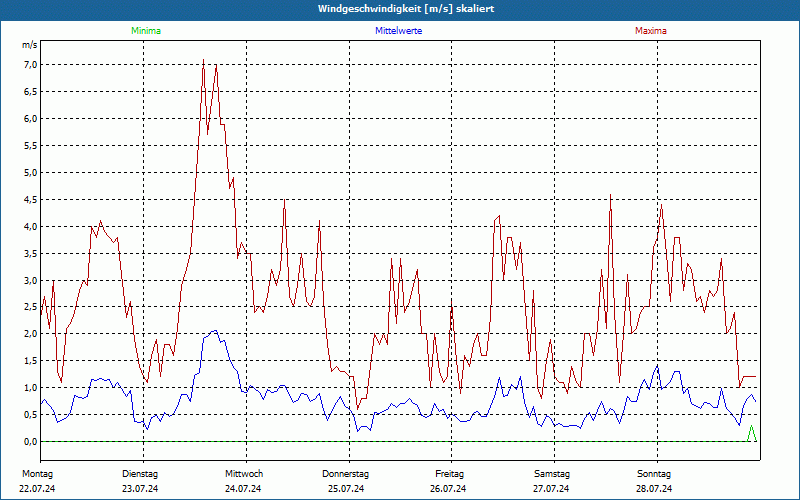Viewport: 800px width, 500px height.
Task: Click the '28.07.24' date label
Action: [654, 489]
